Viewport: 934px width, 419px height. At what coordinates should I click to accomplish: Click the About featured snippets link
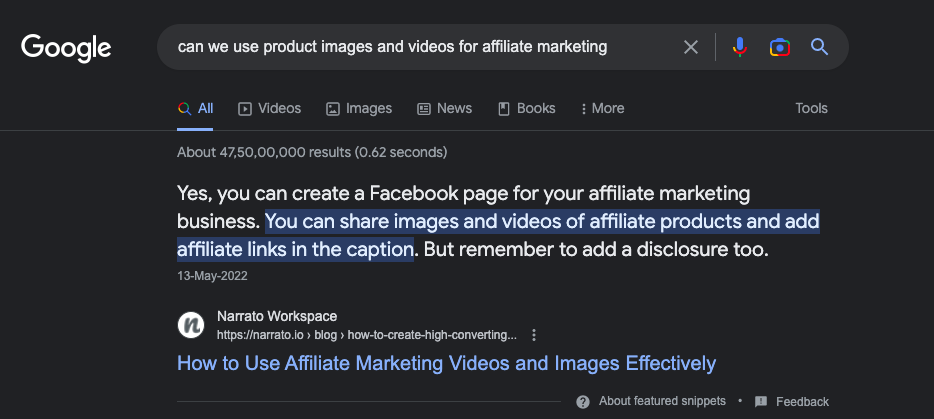pyautogui.click(x=662, y=401)
